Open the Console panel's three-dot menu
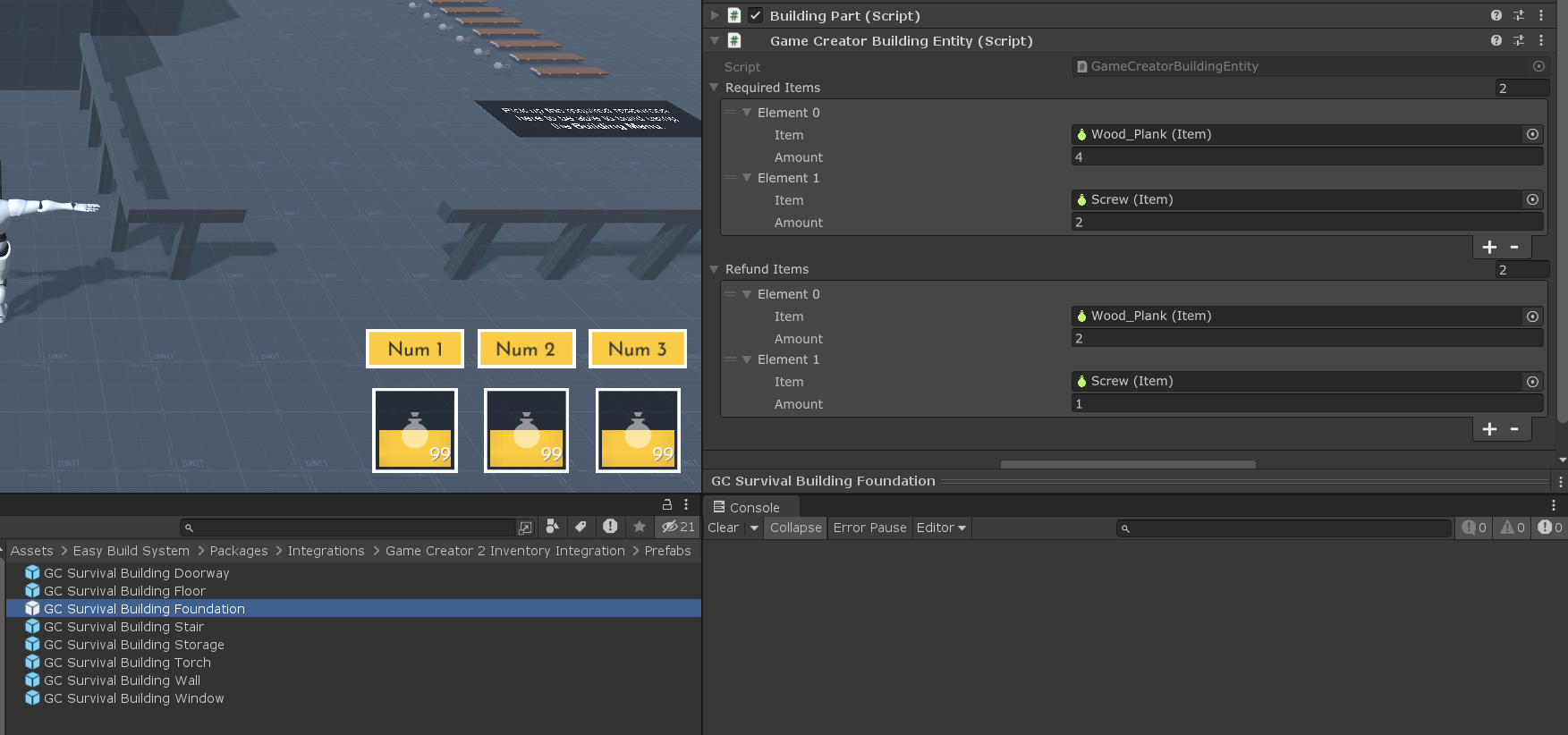Image resolution: width=1568 pixels, height=735 pixels. 1554,505
